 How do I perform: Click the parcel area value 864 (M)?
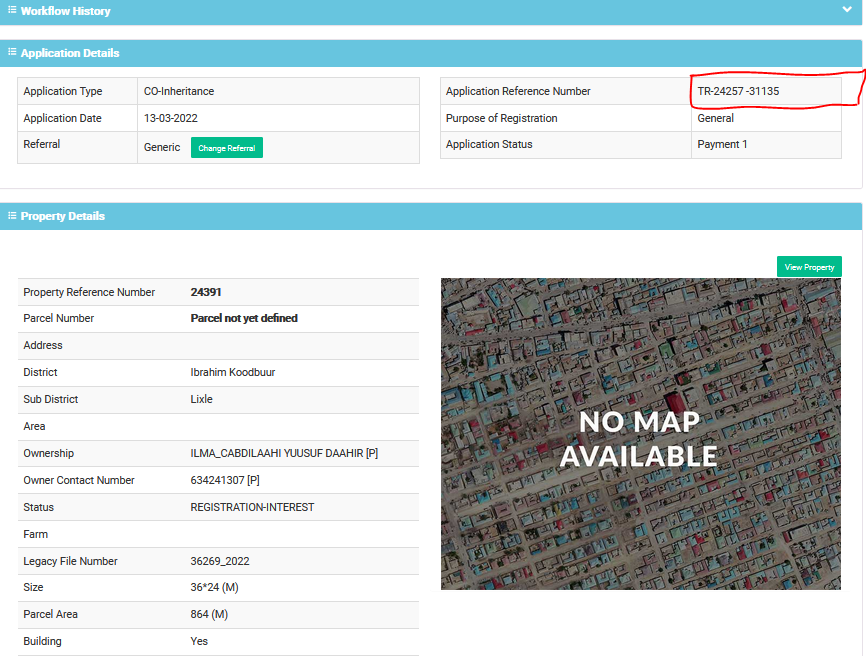pyautogui.click(x=209, y=614)
